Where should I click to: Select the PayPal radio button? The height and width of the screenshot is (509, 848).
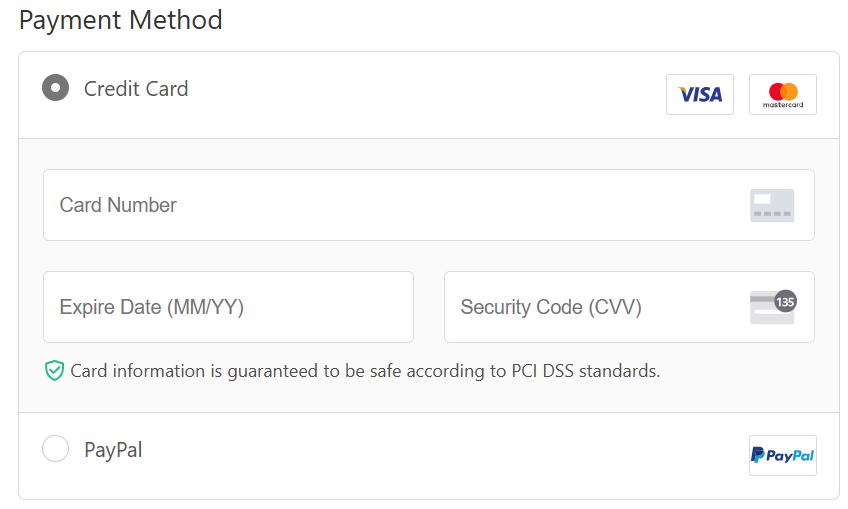click(x=56, y=448)
